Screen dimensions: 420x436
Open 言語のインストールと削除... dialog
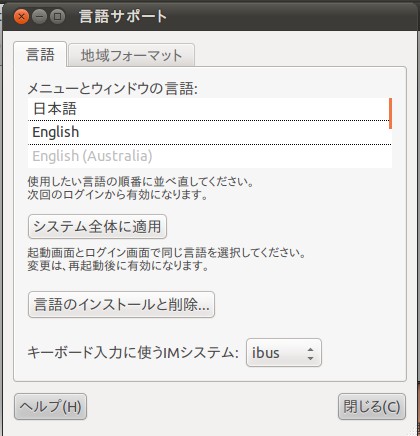point(121,305)
